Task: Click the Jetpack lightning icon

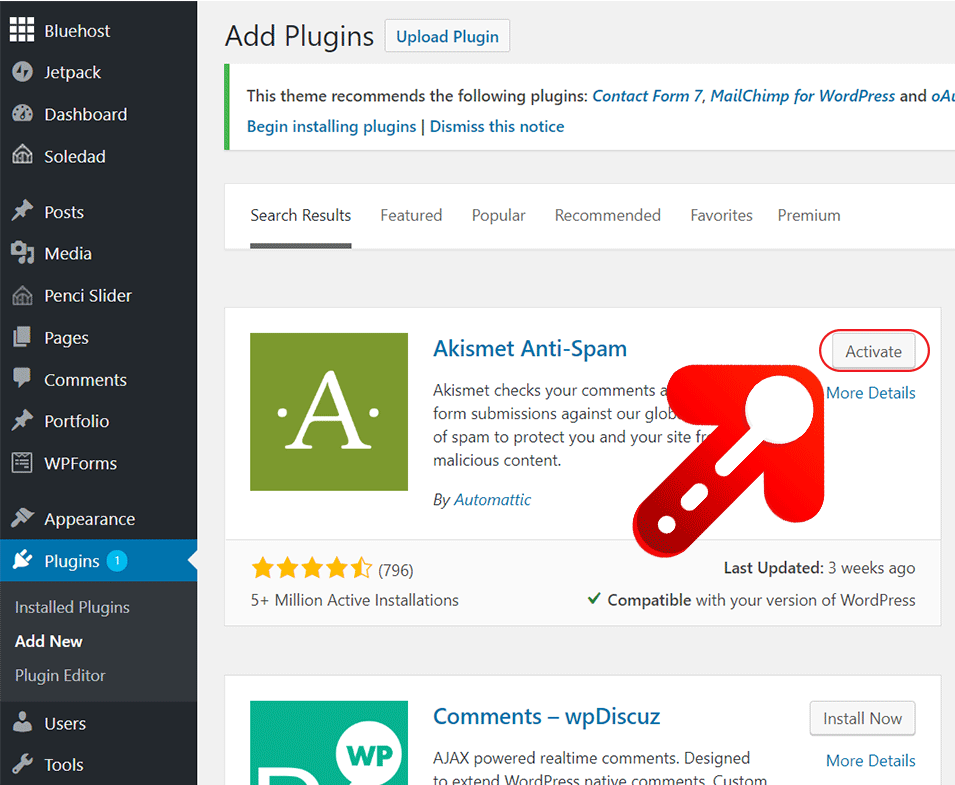Action: point(23,72)
